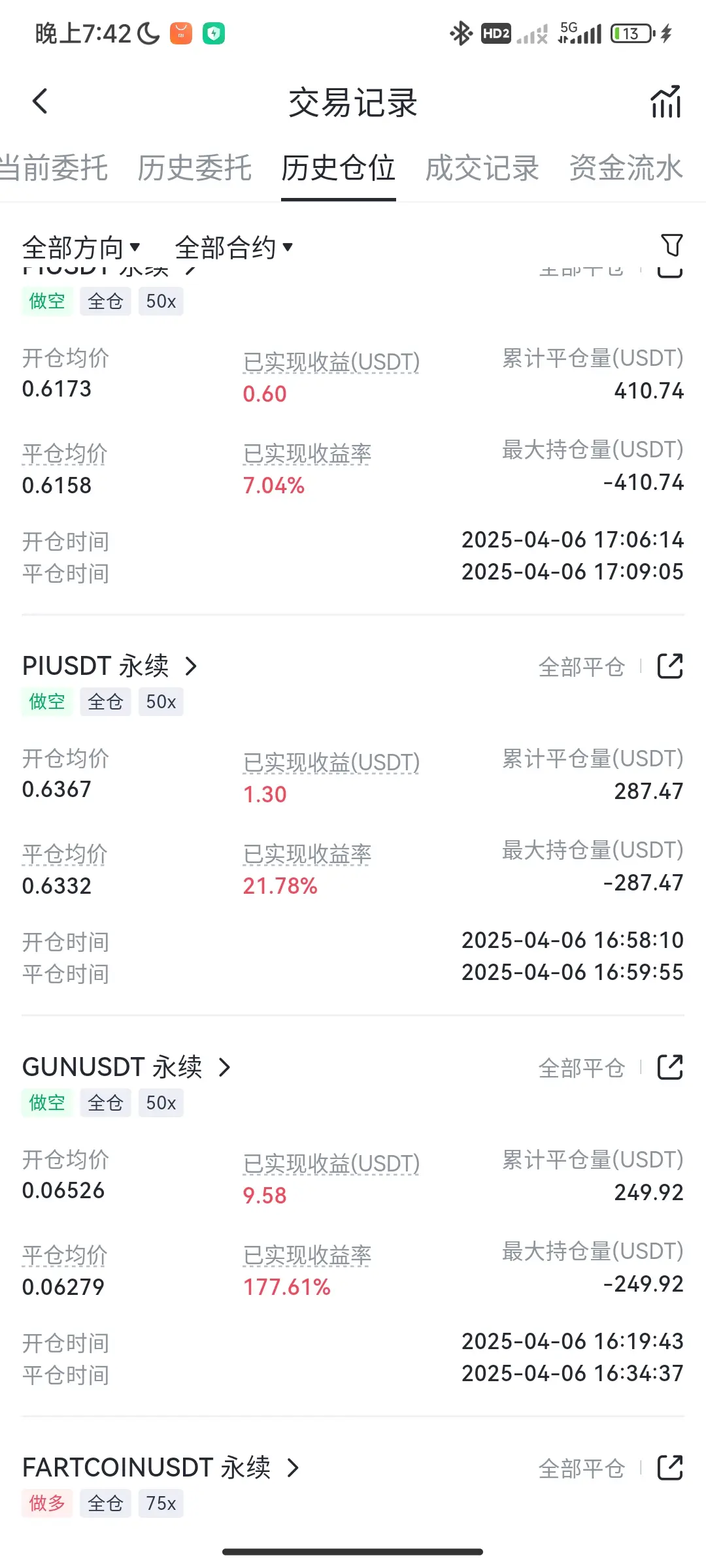Share the GUNUSDT position record
Viewport: 706px width, 1568px height.
click(x=670, y=1068)
